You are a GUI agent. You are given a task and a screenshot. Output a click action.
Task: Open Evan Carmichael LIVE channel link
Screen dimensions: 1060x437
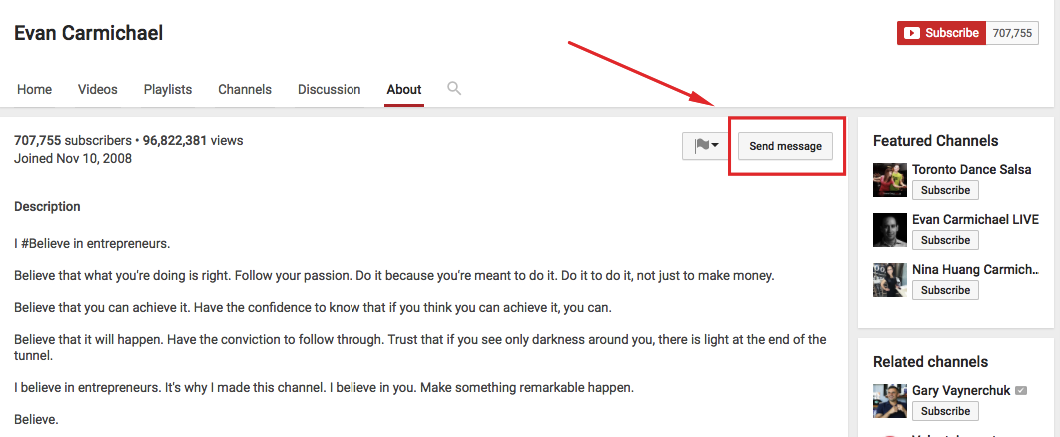pos(975,219)
